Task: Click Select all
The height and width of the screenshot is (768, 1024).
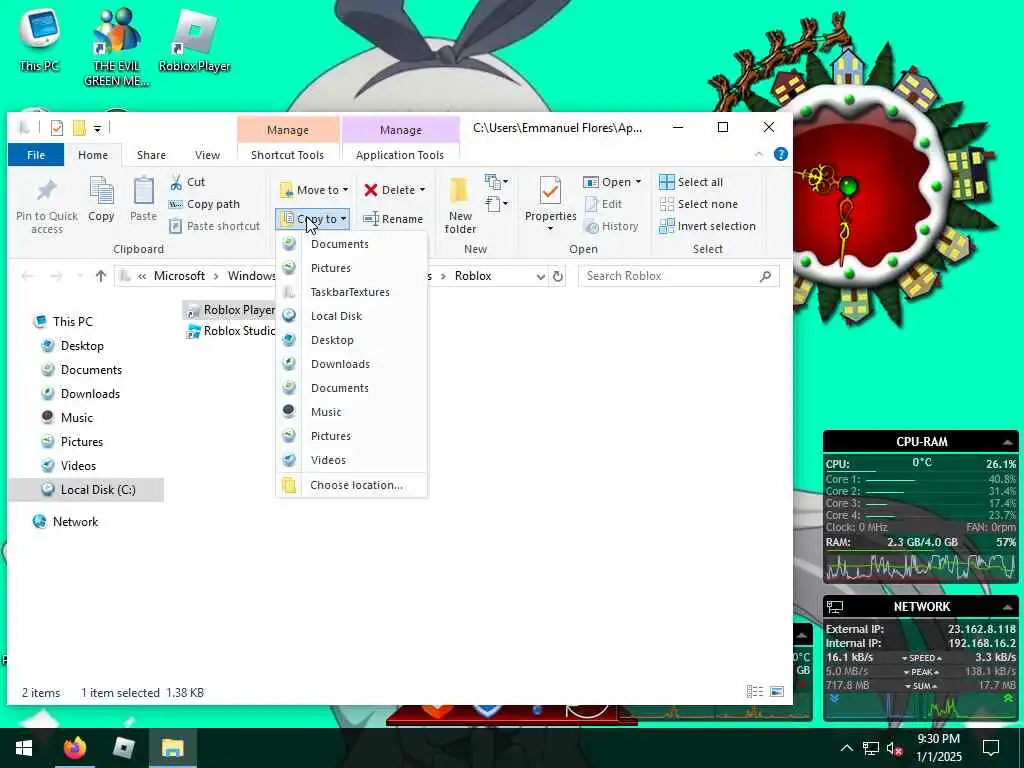Action: 691,182
